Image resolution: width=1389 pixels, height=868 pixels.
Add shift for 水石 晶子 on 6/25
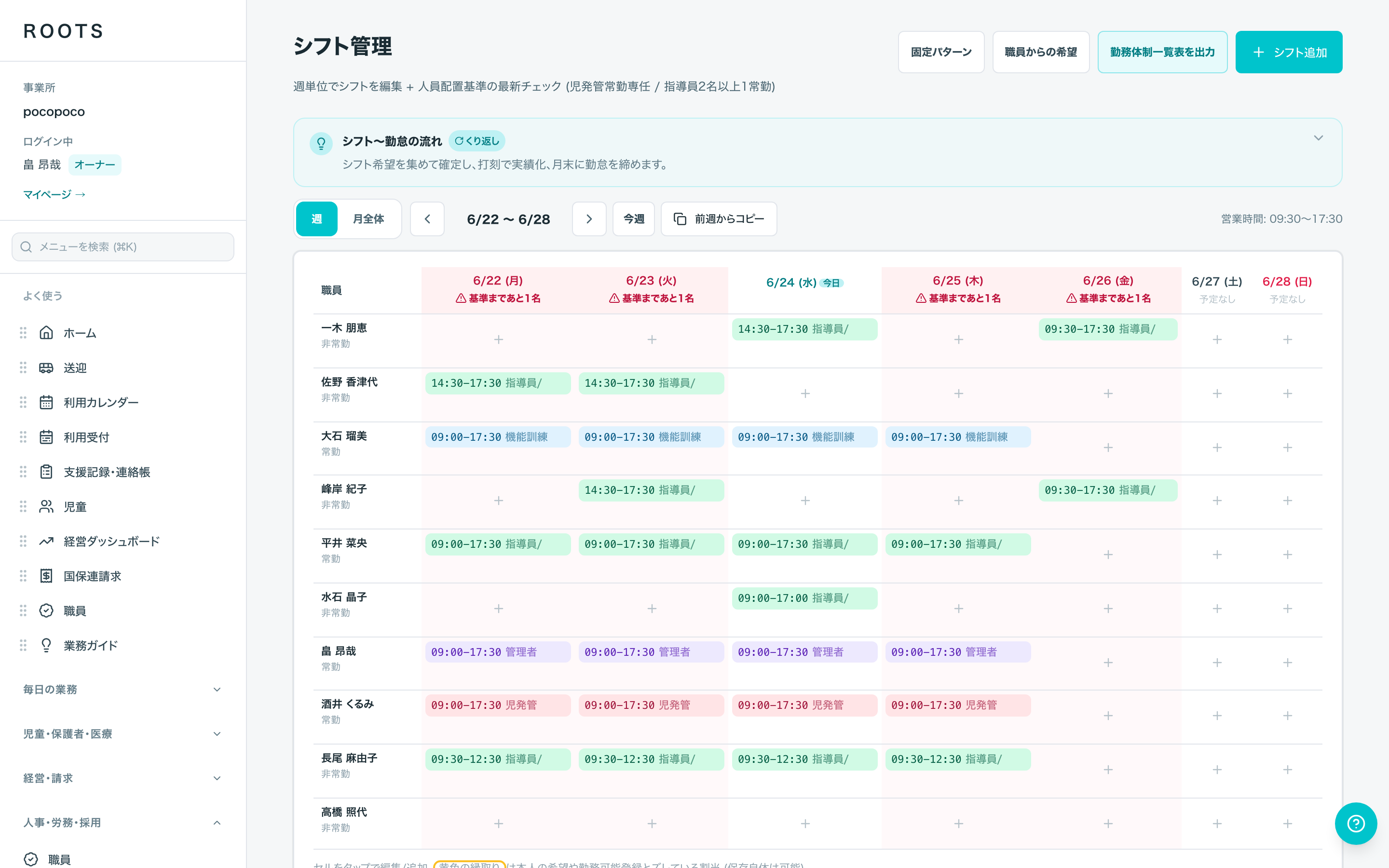coord(958,609)
